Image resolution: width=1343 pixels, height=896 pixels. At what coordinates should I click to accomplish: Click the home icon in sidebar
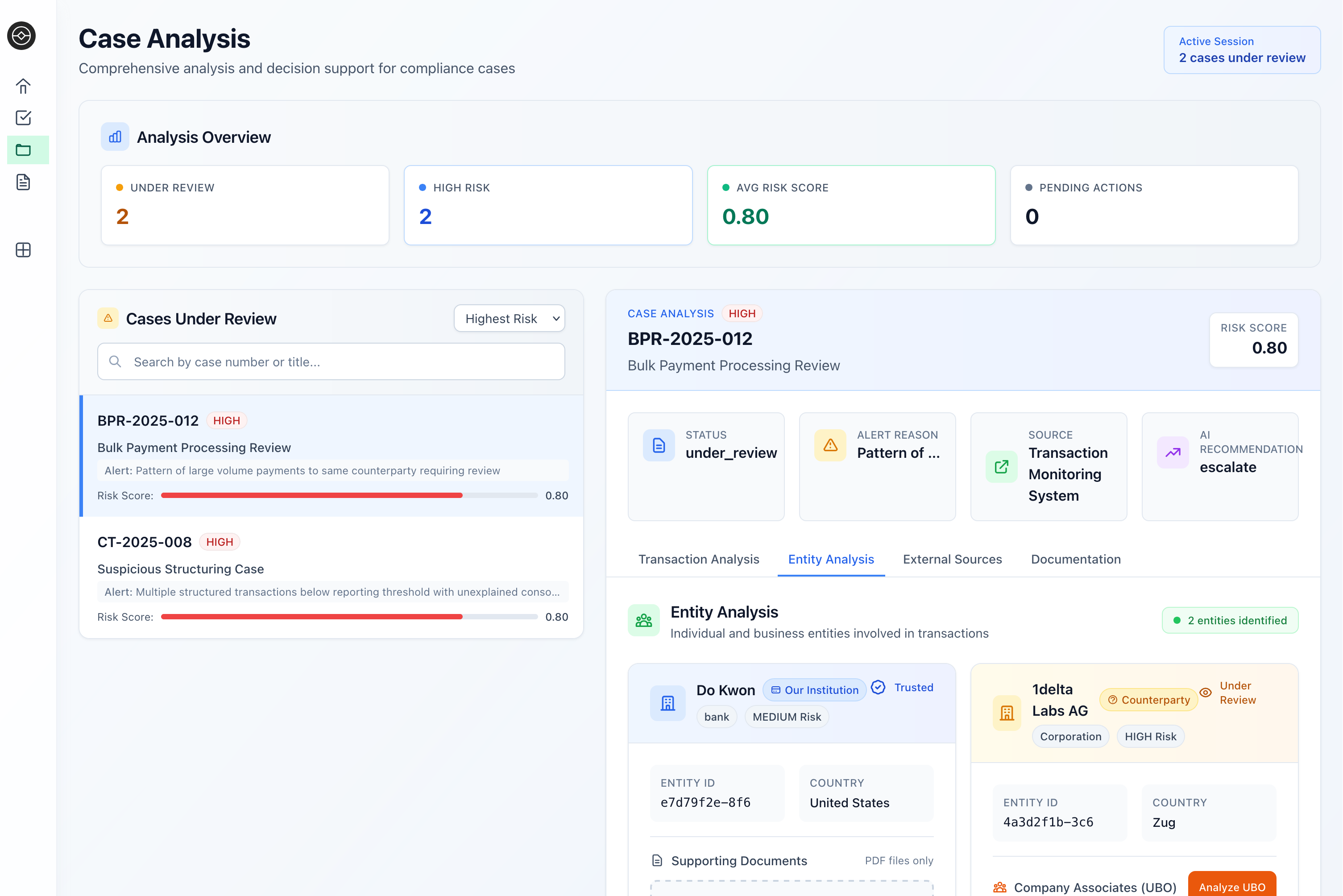pos(23,86)
